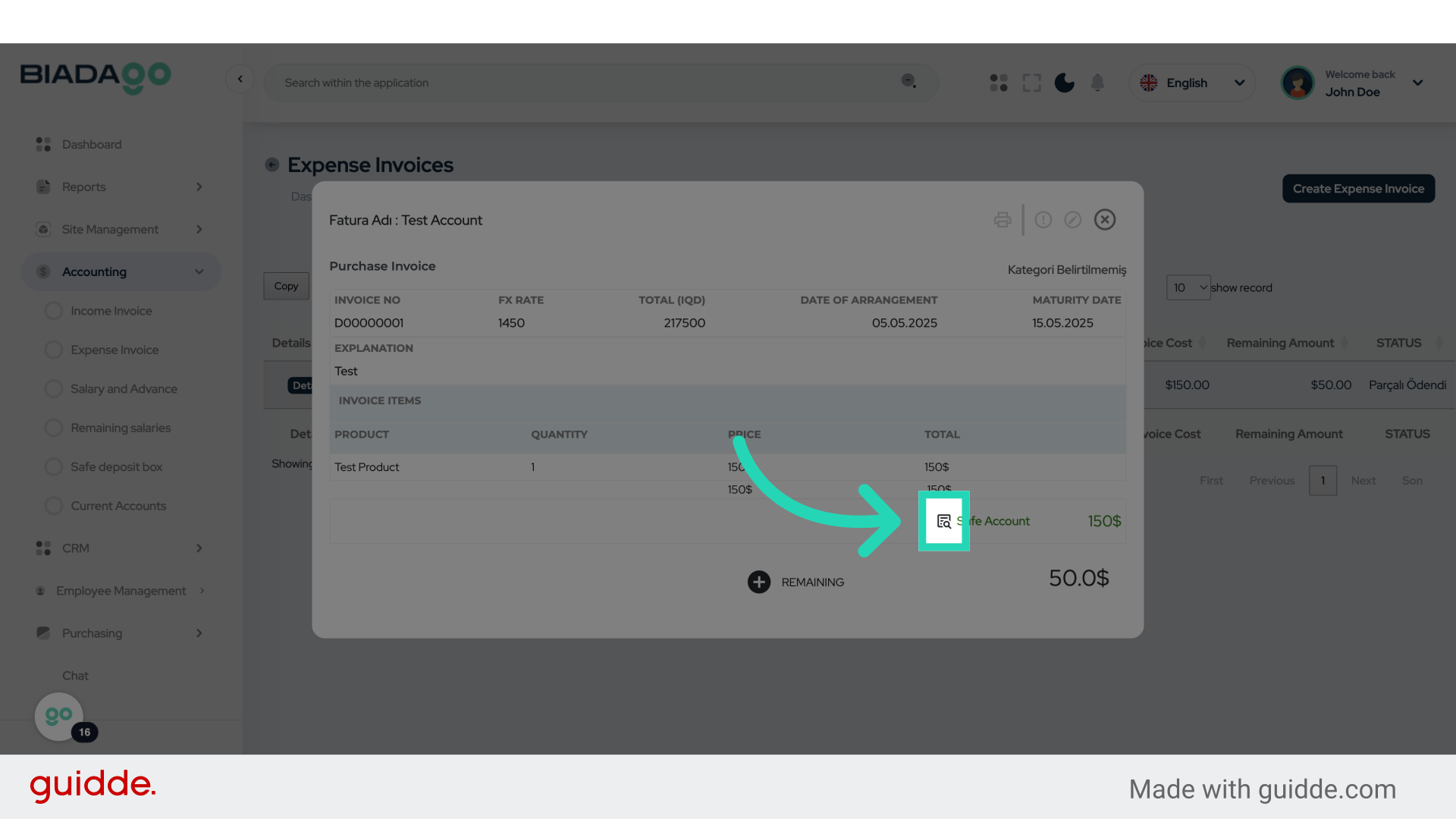Close the invoice detail dialog
Viewport: 1456px width, 819px height.
[x=1105, y=220]
